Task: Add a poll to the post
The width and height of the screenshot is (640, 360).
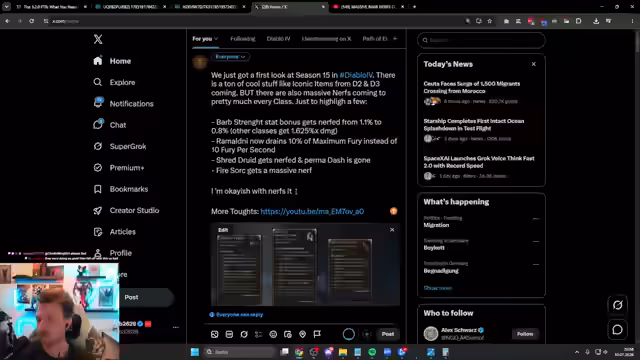Action: tap(258, 334)
